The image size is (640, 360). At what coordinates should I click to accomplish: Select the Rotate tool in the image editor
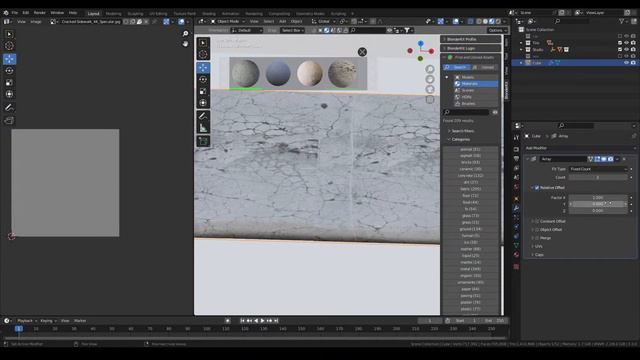pos(9,71)
